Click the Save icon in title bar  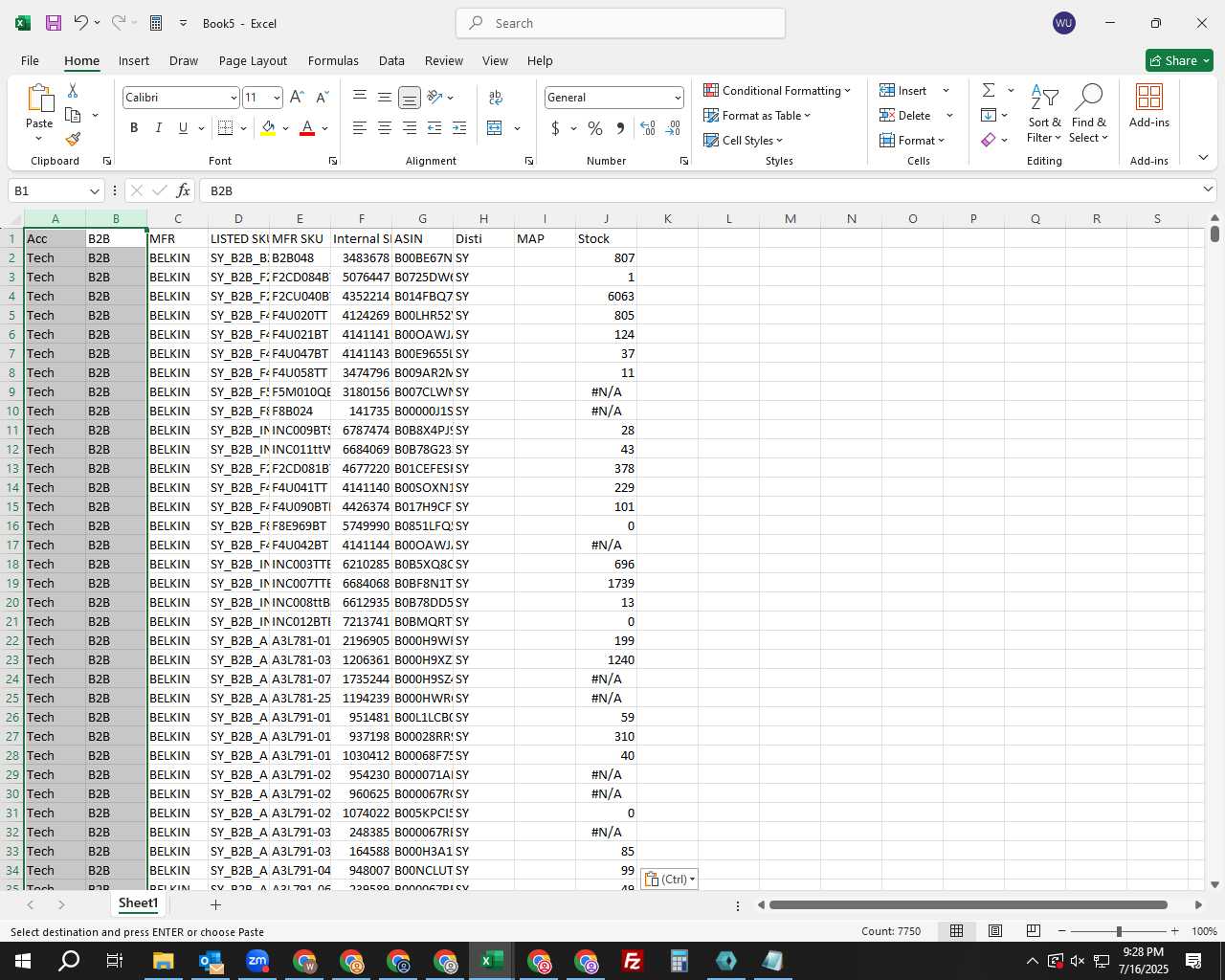click(54, 23)
